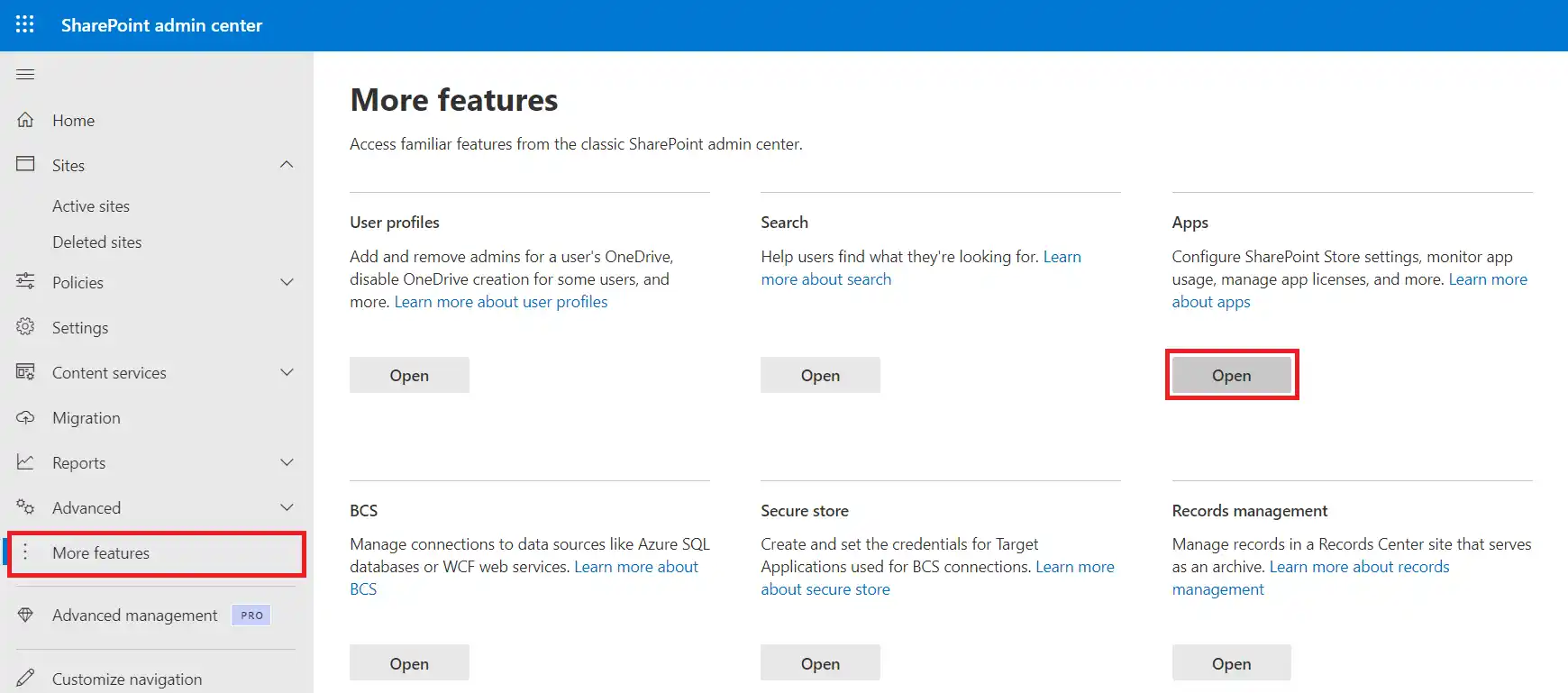Click the Records management card title

click(x=1249, y=511)
